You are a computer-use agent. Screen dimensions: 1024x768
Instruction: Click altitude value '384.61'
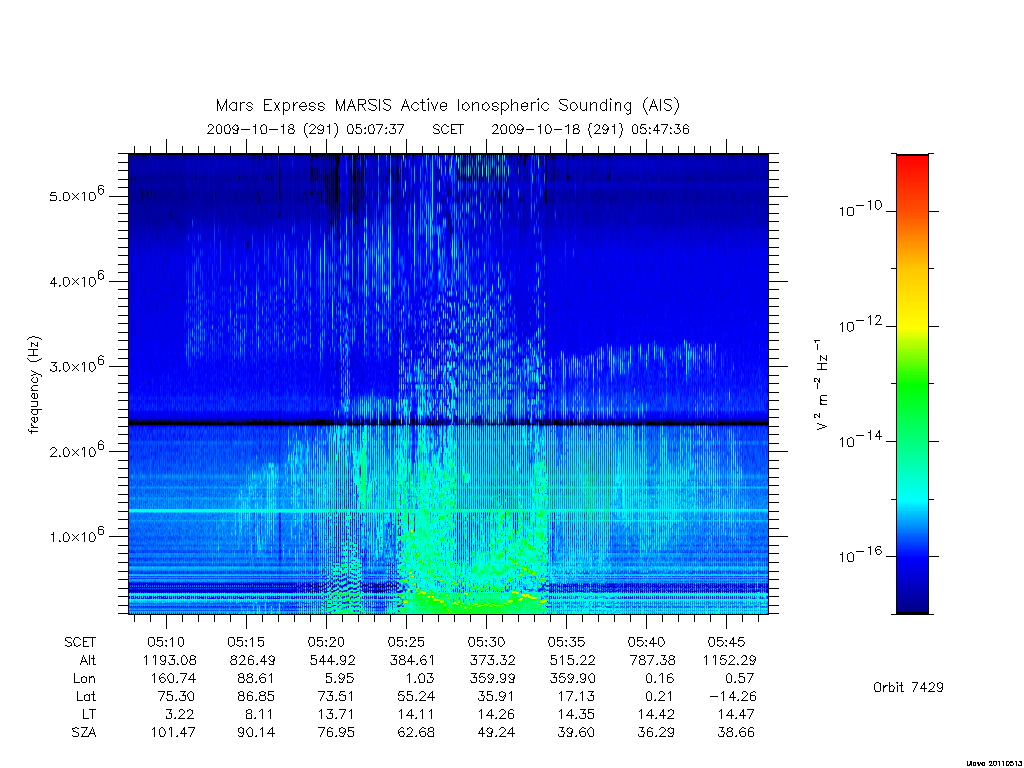tap(412, 660)
